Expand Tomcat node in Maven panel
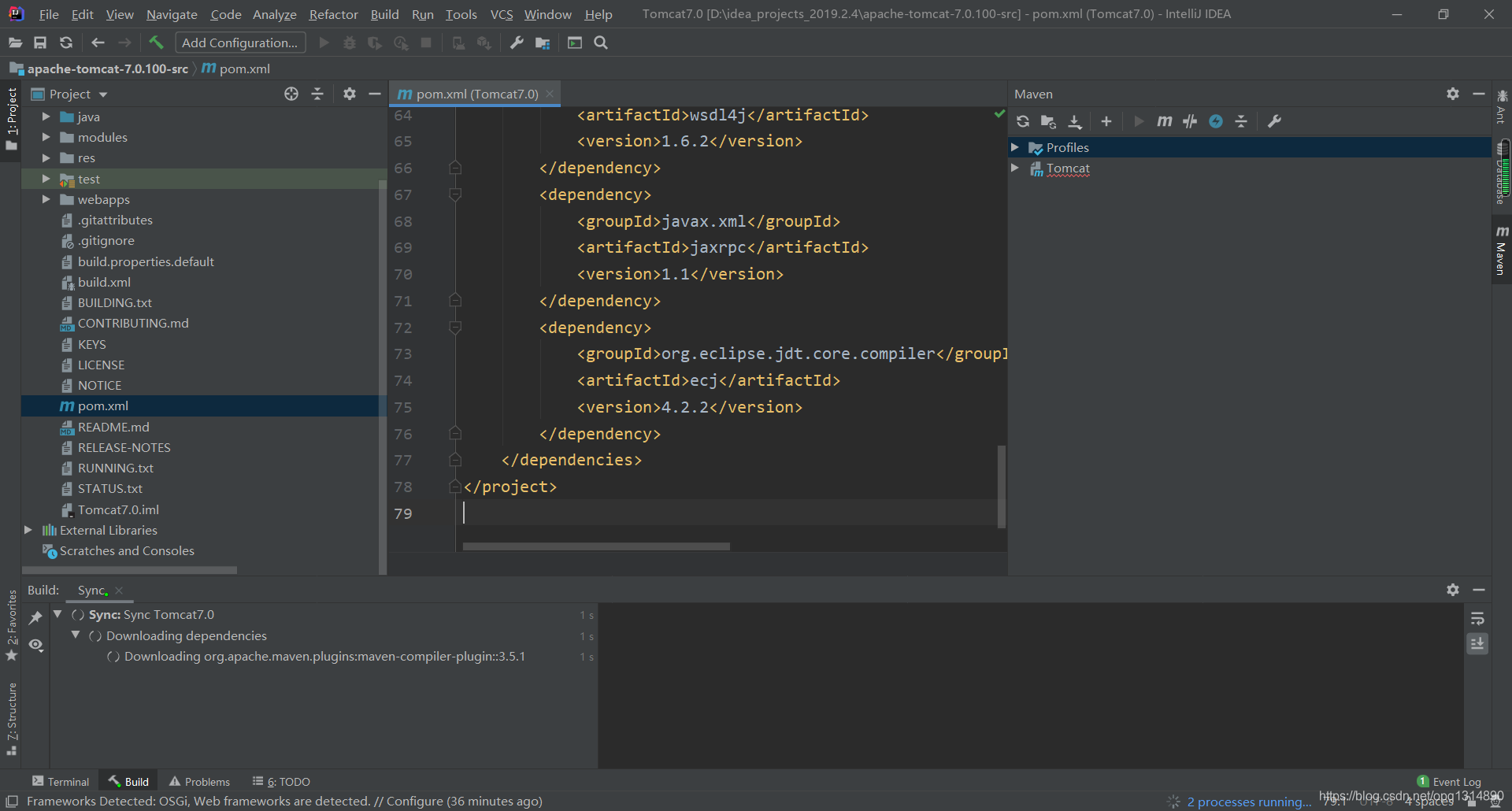The width and height of the screenshot is (1512, 811). pyautogui.click(x=1015, y=168)
